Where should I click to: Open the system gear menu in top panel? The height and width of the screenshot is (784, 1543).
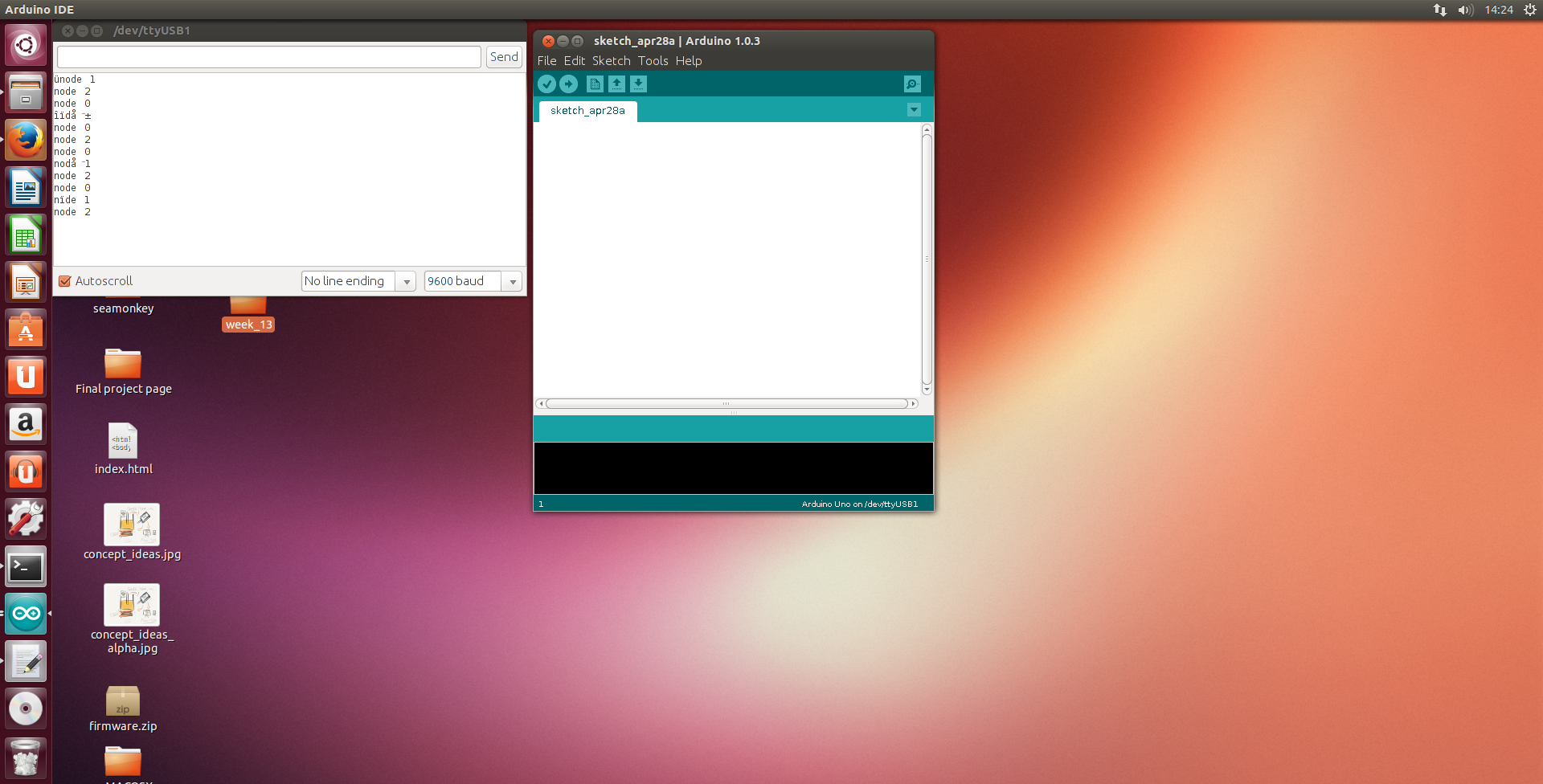[1529, 10]
